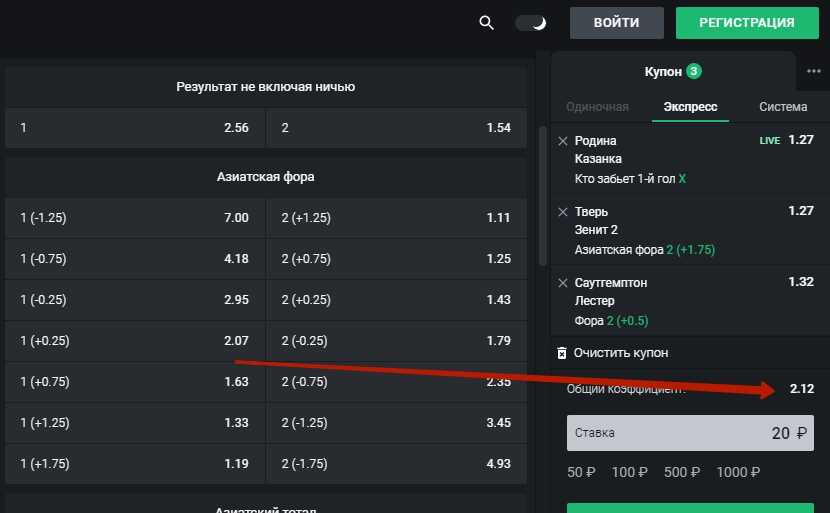
Task: Click the Кто забьет 1-й гол X text
Action: 630,179
